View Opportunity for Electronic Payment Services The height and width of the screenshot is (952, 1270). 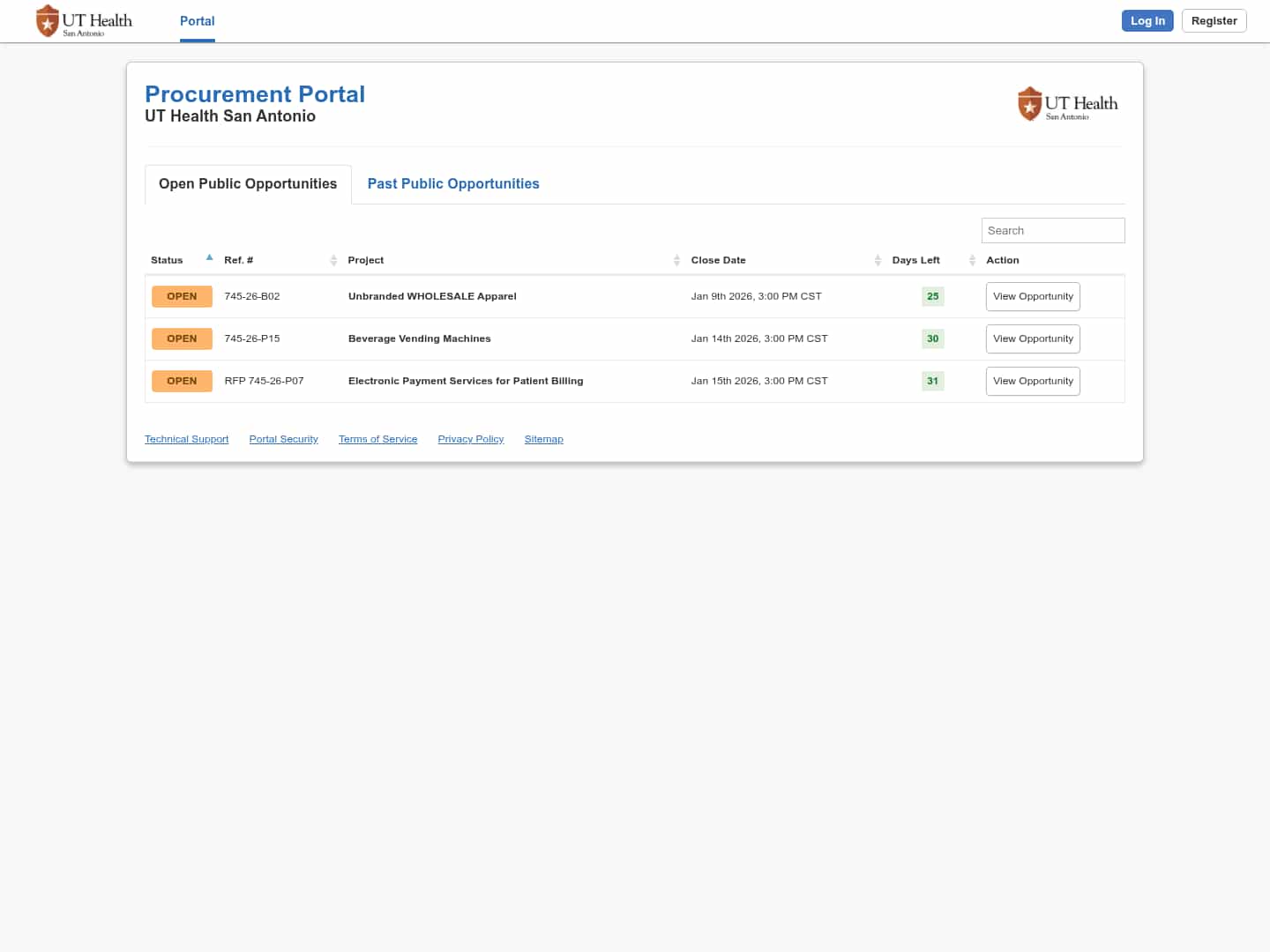(1033, 381)
